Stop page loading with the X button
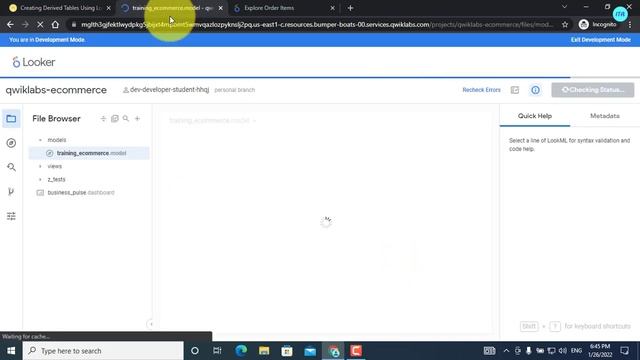This screenshot has width=640, height=360. [x=40, y=24]
